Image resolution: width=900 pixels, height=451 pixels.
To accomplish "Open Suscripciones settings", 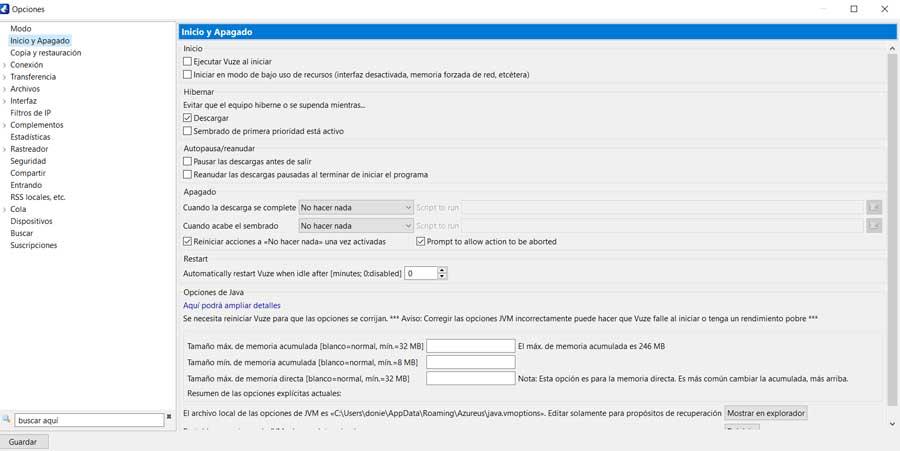I will [x=33, y=246].
